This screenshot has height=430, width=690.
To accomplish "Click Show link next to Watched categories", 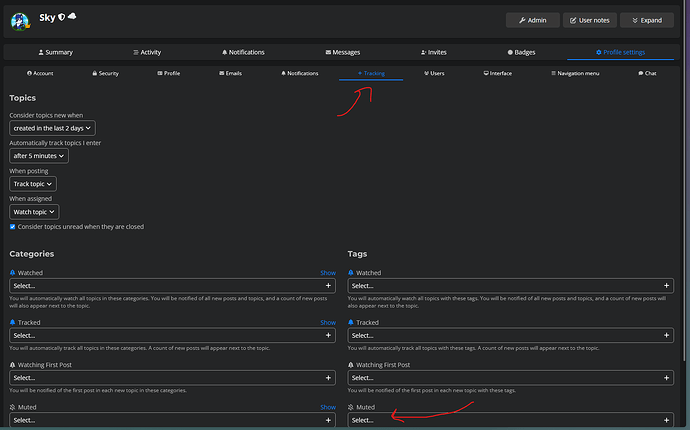I will [328, 273].
